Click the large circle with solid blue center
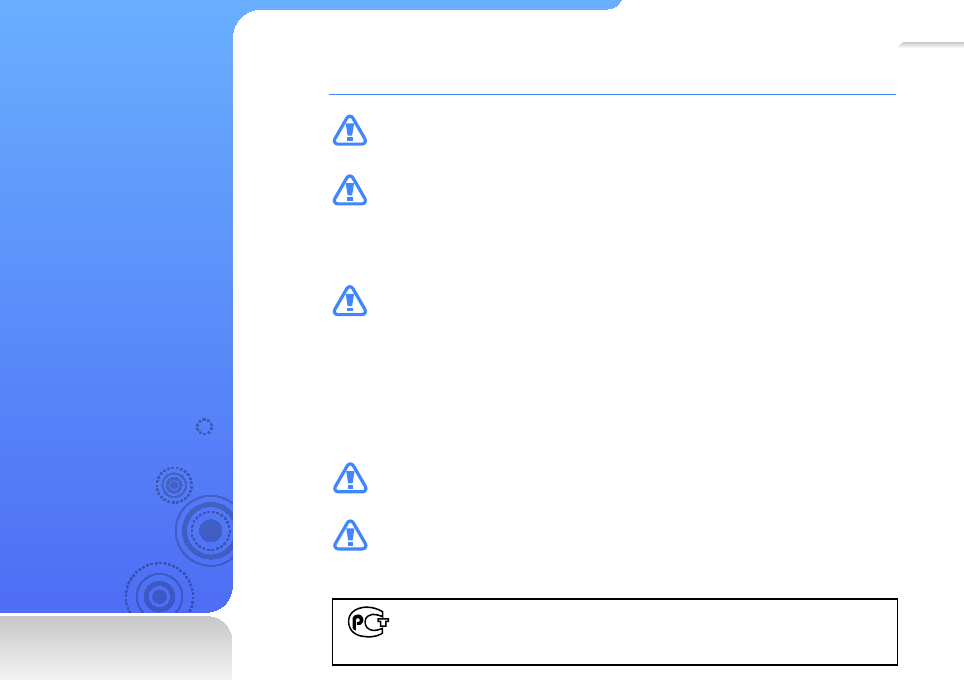This screenshot has width=964, height=680. click(x=206, y=531)
